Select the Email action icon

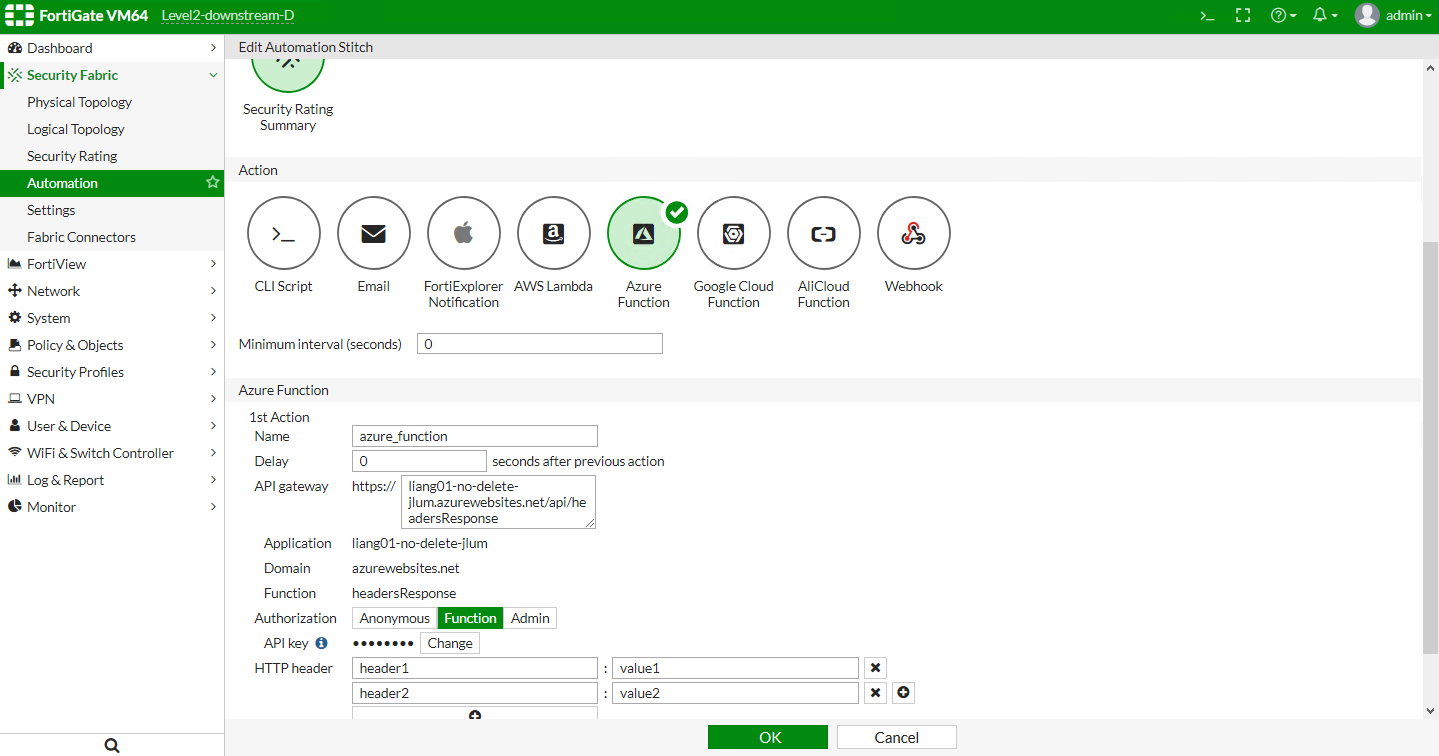(x=374, y=234)
